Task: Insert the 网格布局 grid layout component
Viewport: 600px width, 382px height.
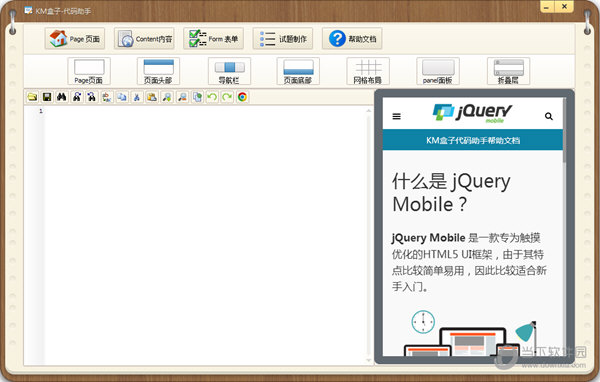Action: (x=368, y=71)
